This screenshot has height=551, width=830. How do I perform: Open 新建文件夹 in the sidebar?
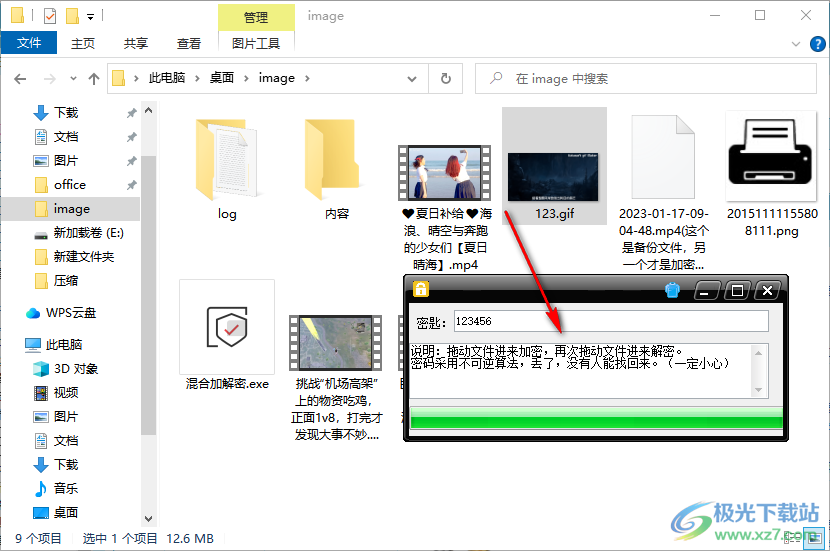tap(84, 257)
